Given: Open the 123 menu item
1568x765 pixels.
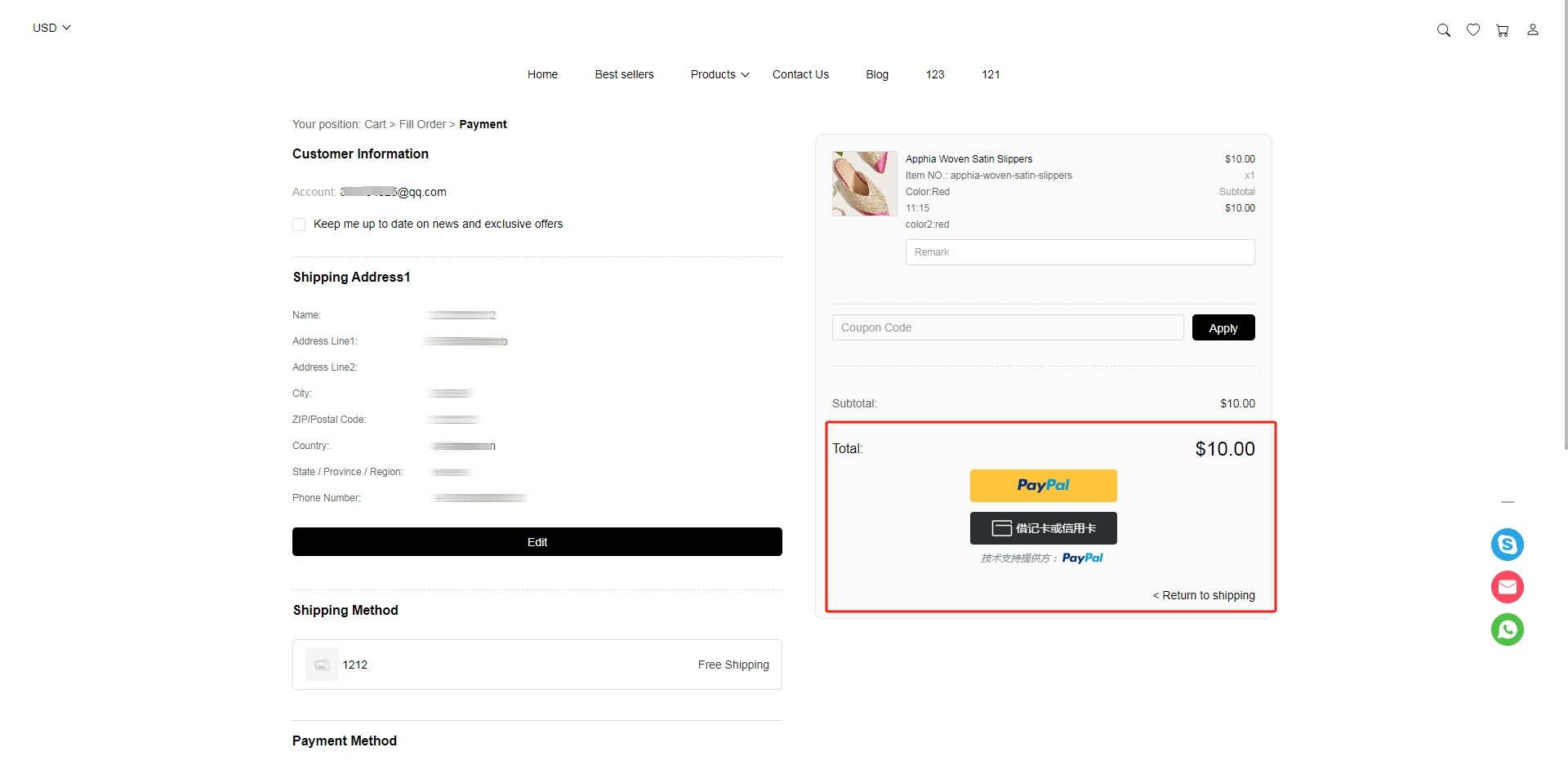Looking at the screenshot, I should (935, 74).
